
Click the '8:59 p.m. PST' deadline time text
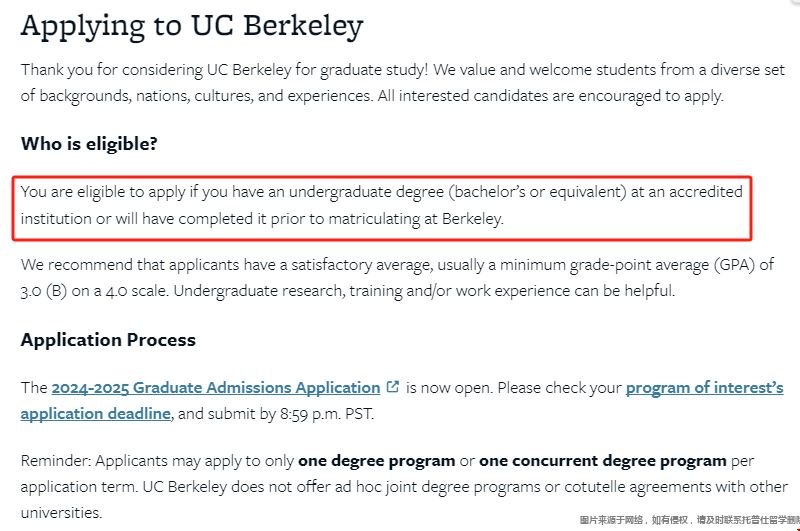327,414
